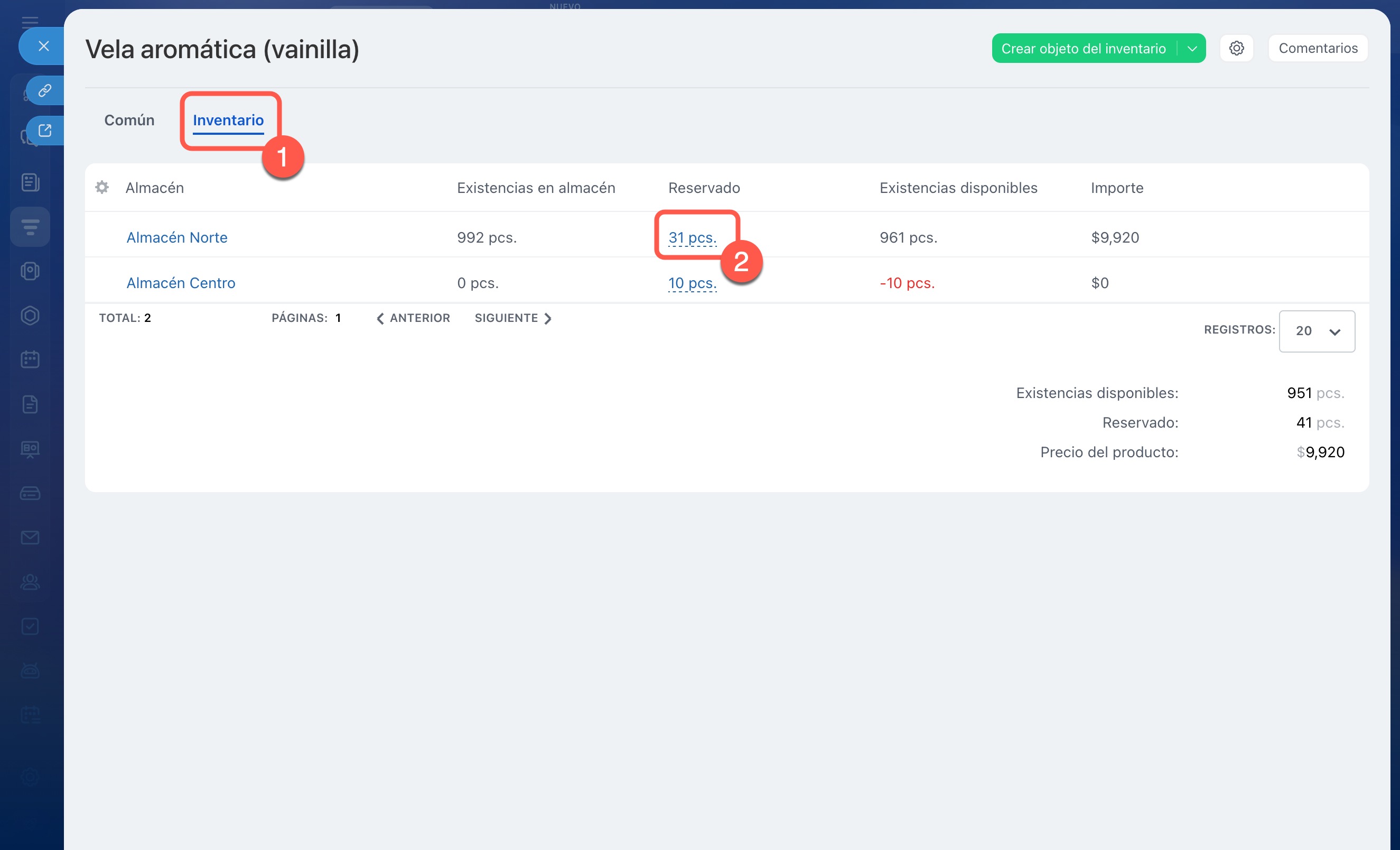Click the table settings gear near Almacén

[102, 188]
